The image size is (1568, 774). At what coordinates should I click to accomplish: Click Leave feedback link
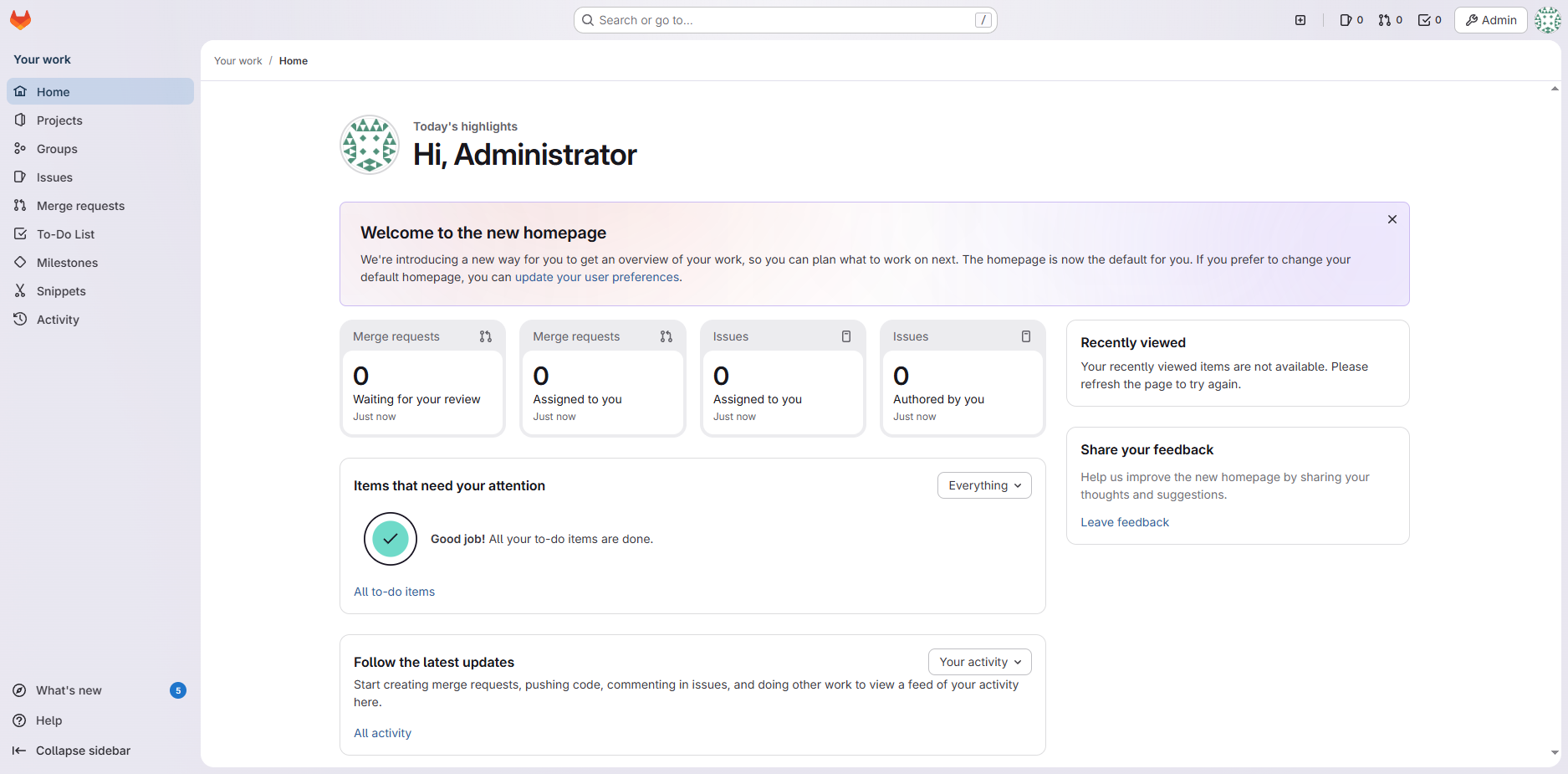[x=1124, y=522]
